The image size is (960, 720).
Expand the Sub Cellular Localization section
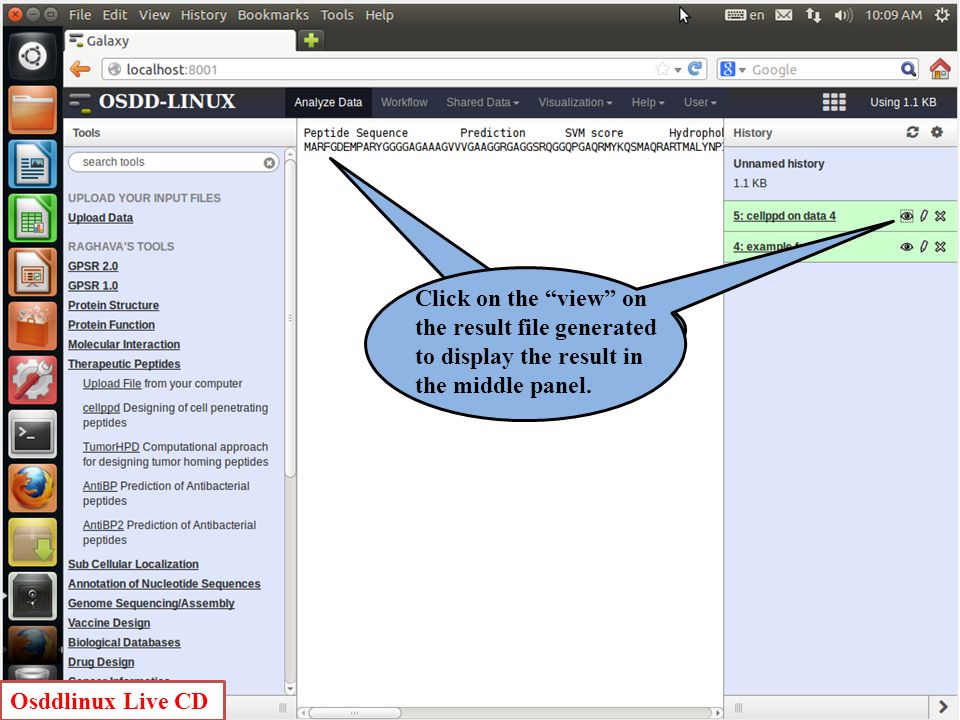tap(133, 564)
